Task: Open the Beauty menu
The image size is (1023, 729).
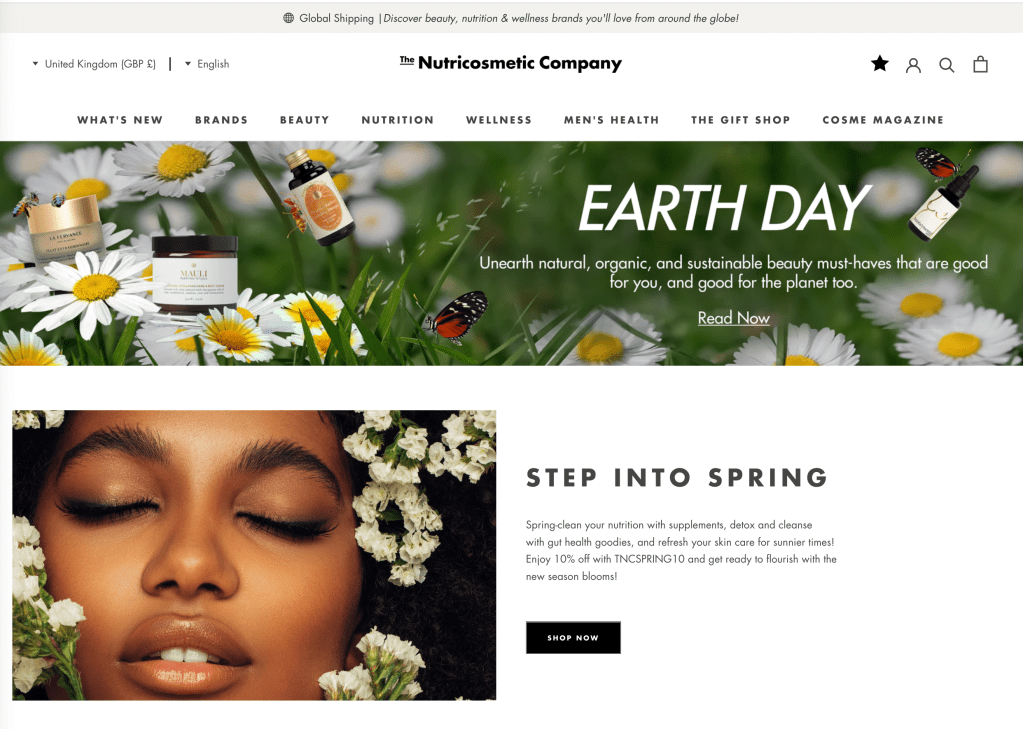Action: tap(305, 120)
